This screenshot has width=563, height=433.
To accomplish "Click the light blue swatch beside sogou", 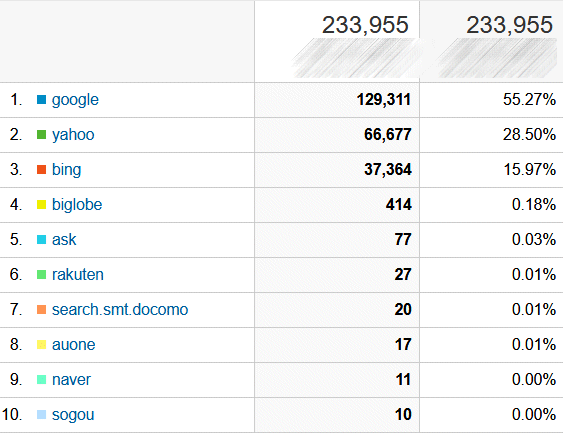I will click(41, 415).
